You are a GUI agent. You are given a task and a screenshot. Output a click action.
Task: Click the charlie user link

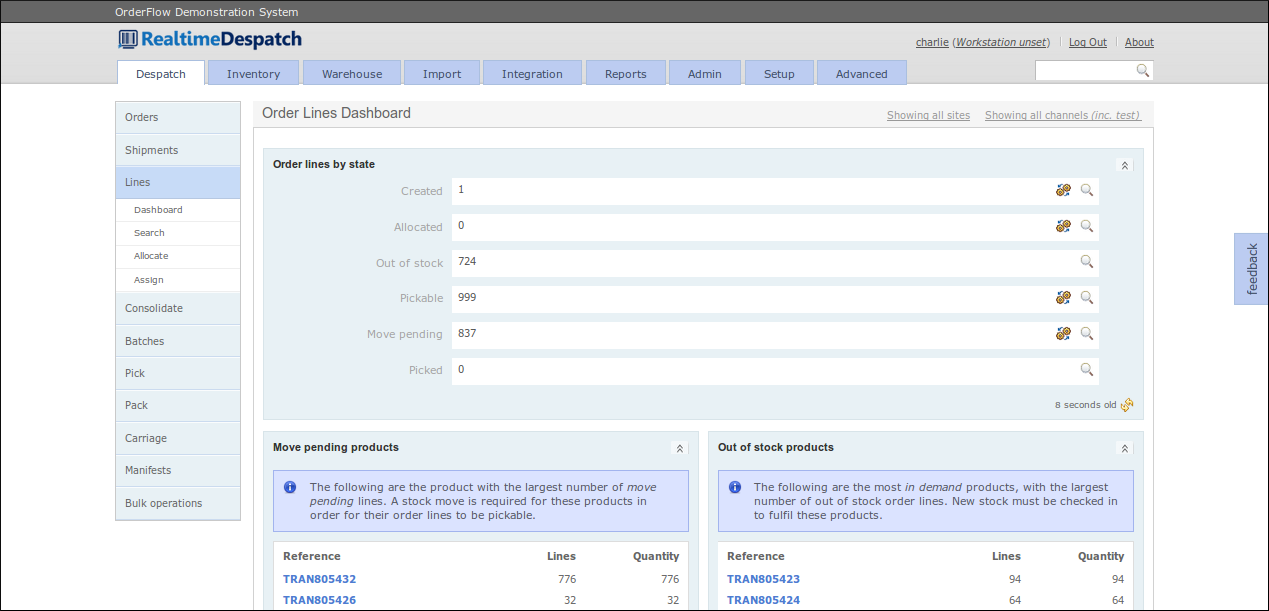932,42
